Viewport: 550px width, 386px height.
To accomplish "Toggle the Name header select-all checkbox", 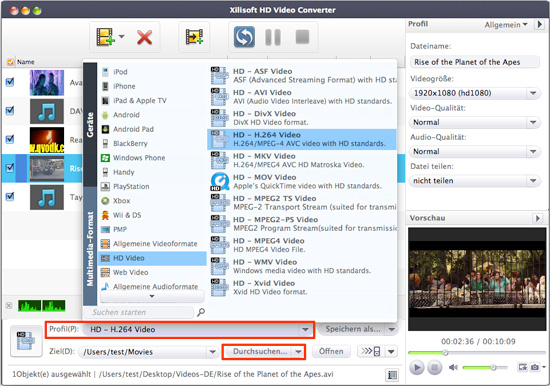I will 10,62.
